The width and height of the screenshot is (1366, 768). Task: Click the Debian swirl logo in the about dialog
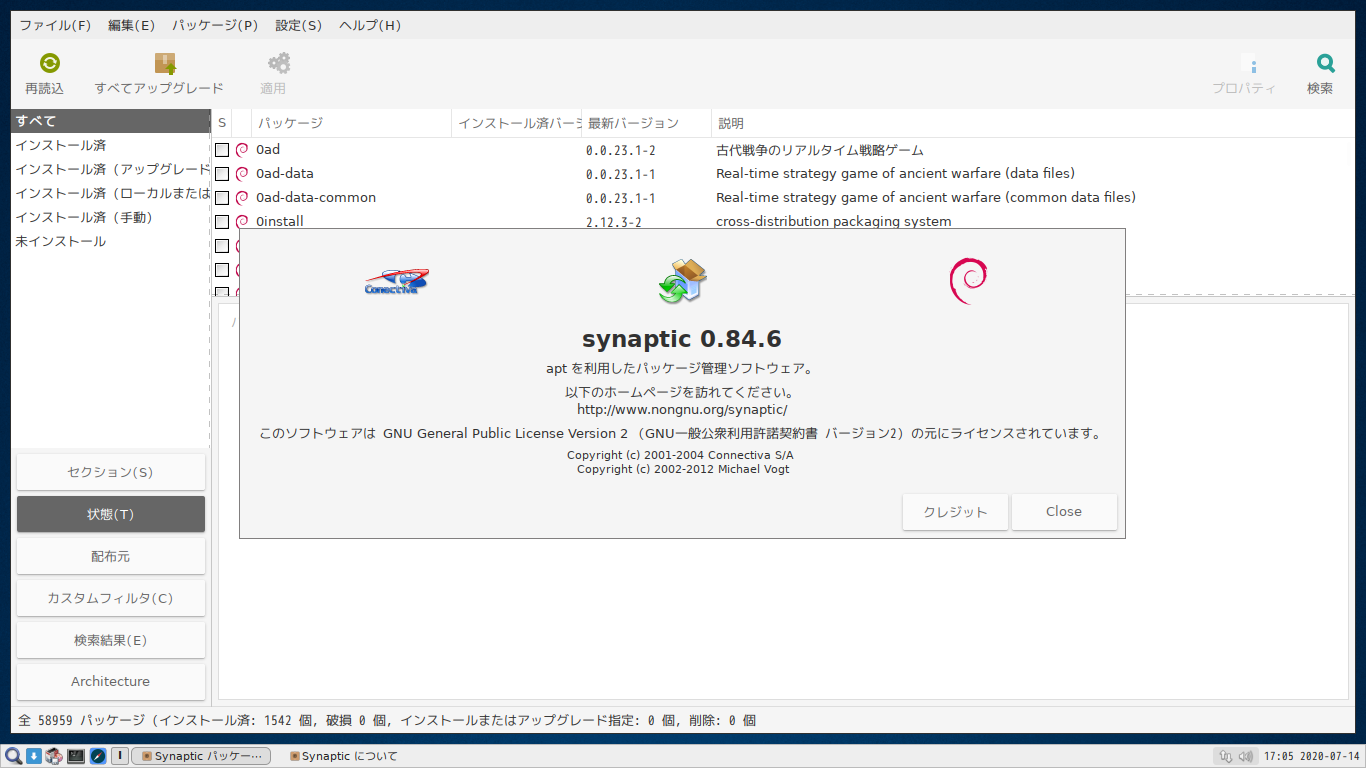tap(967, 281)
